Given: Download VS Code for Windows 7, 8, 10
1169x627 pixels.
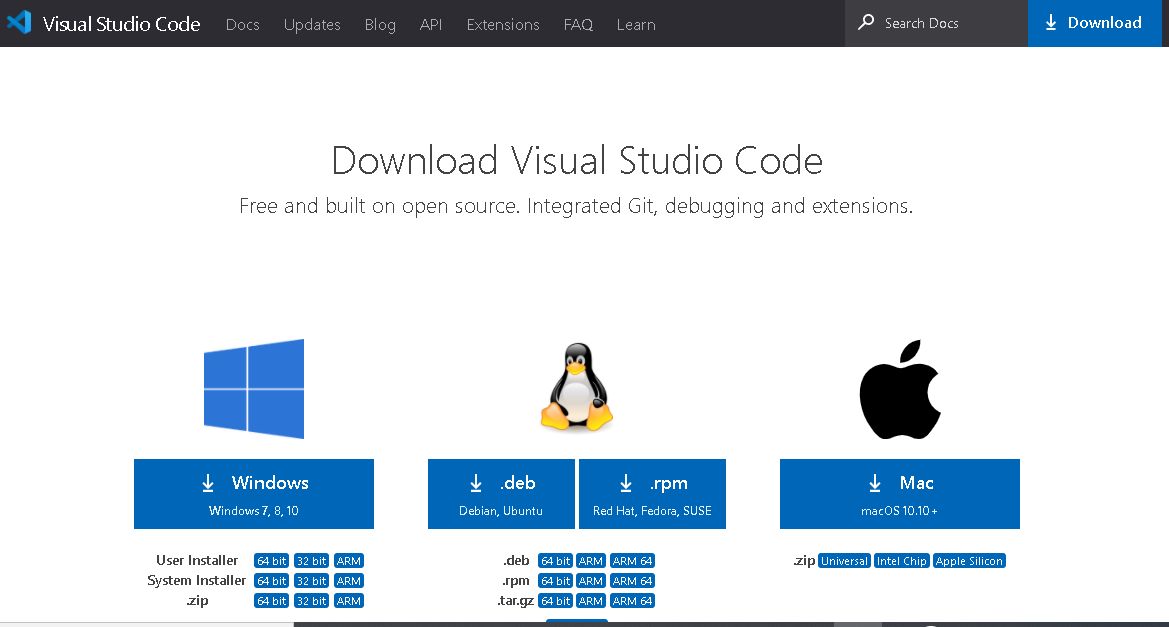Looking at the screenshot, I should coord(253,493).
